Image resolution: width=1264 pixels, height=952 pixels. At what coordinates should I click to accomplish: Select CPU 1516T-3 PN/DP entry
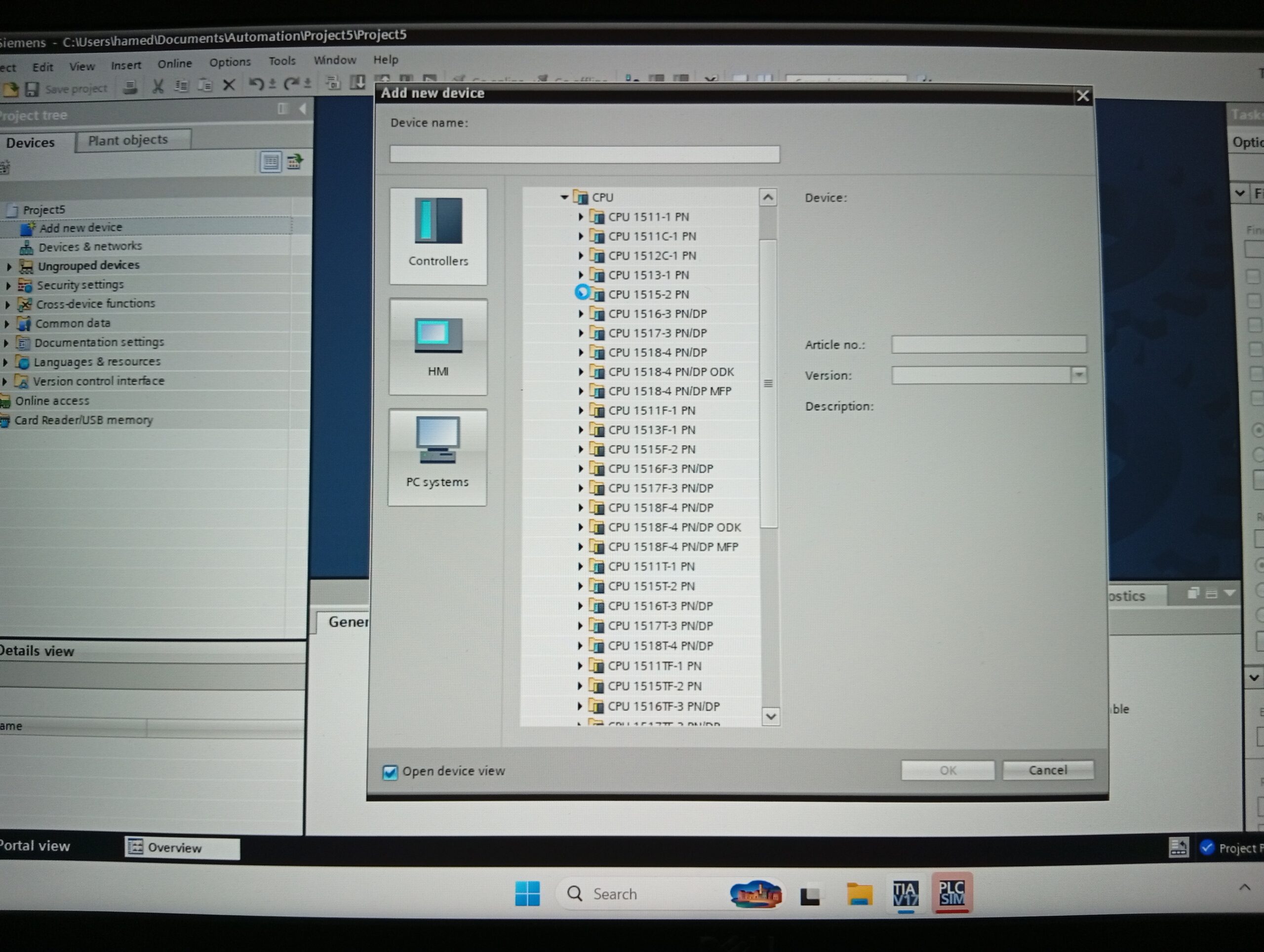661,606
